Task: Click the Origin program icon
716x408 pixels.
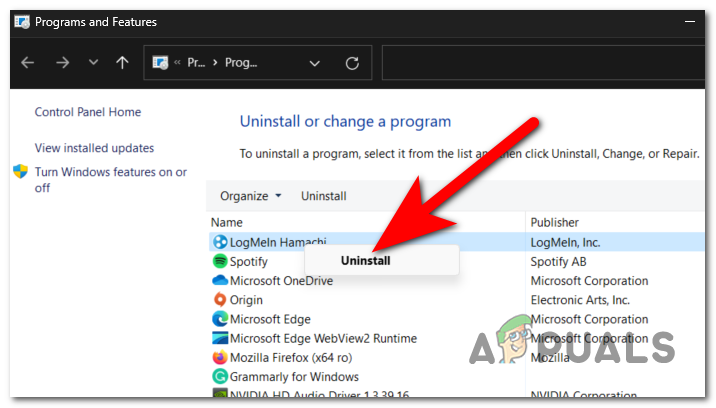Action: 220,300
